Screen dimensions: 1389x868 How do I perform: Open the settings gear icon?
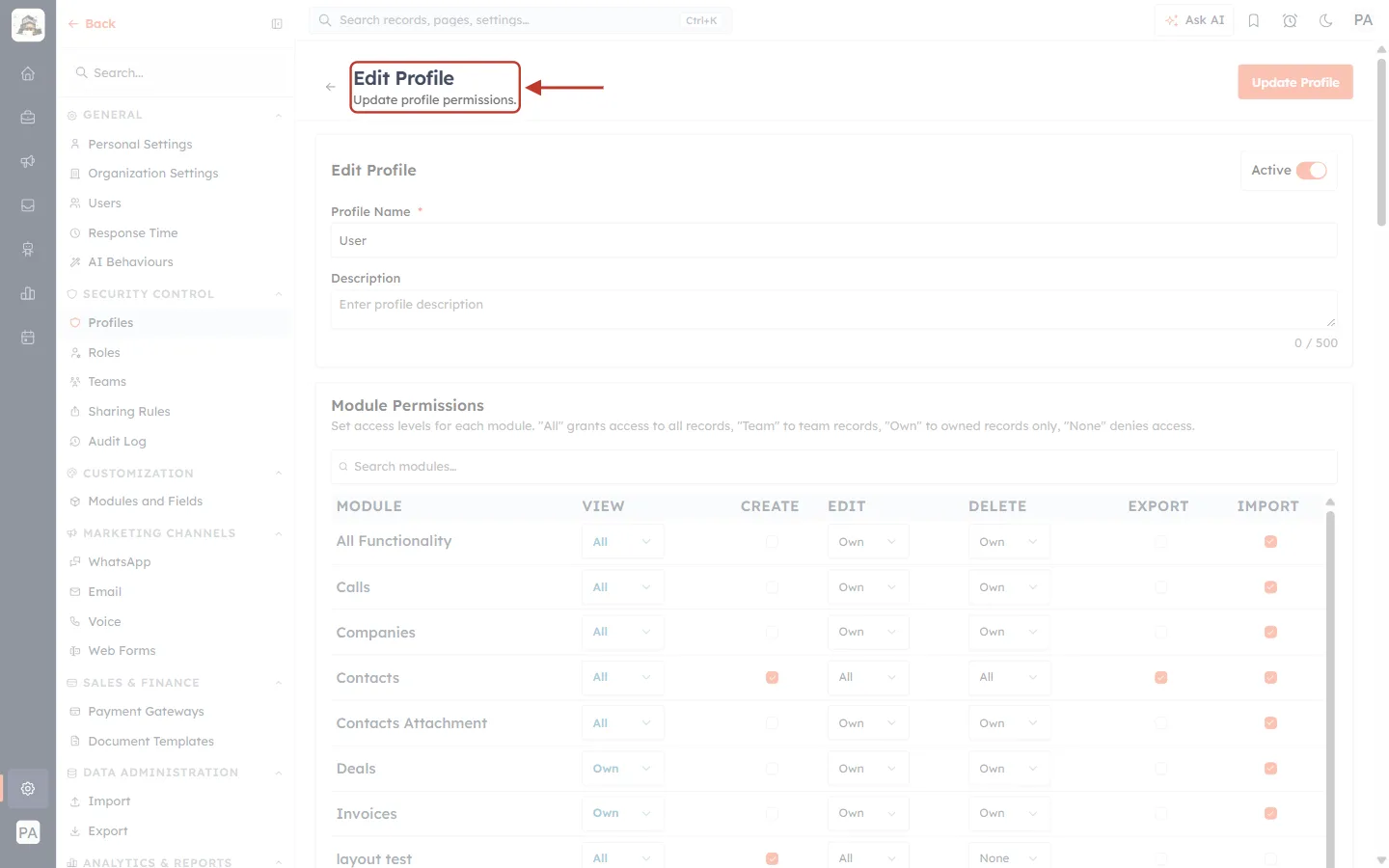pos(28,788)
